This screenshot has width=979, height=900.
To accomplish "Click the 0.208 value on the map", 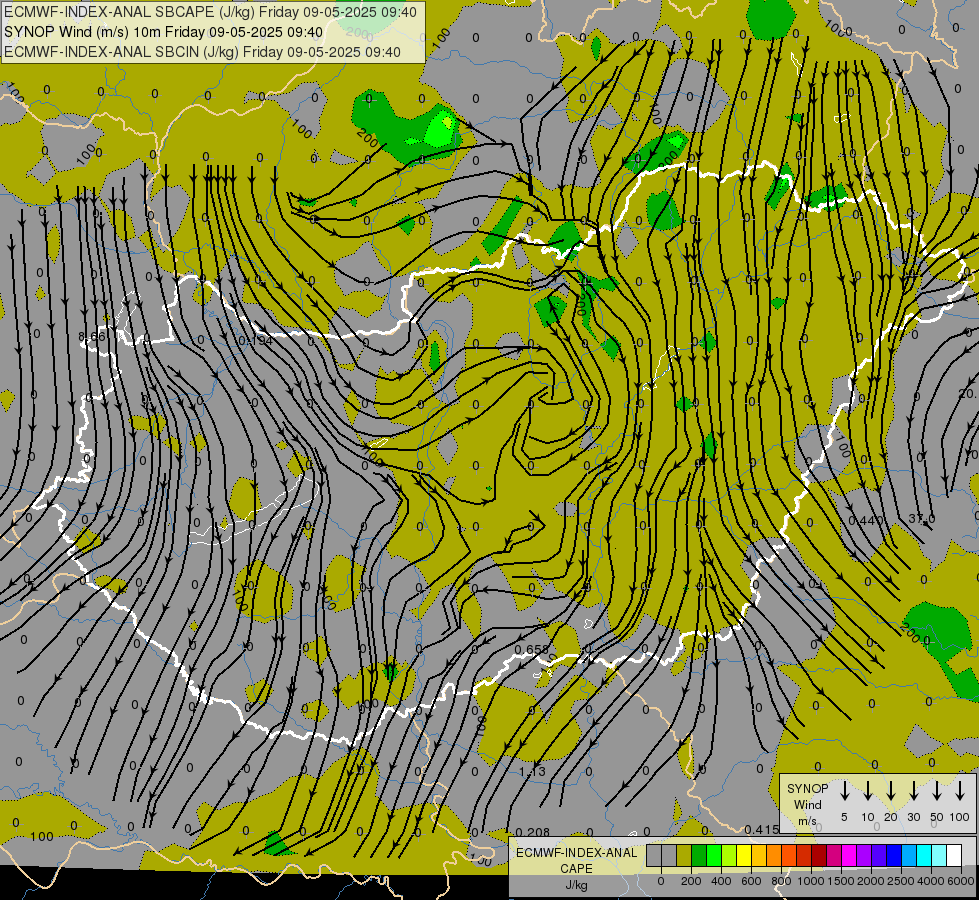I will [533, 832].
